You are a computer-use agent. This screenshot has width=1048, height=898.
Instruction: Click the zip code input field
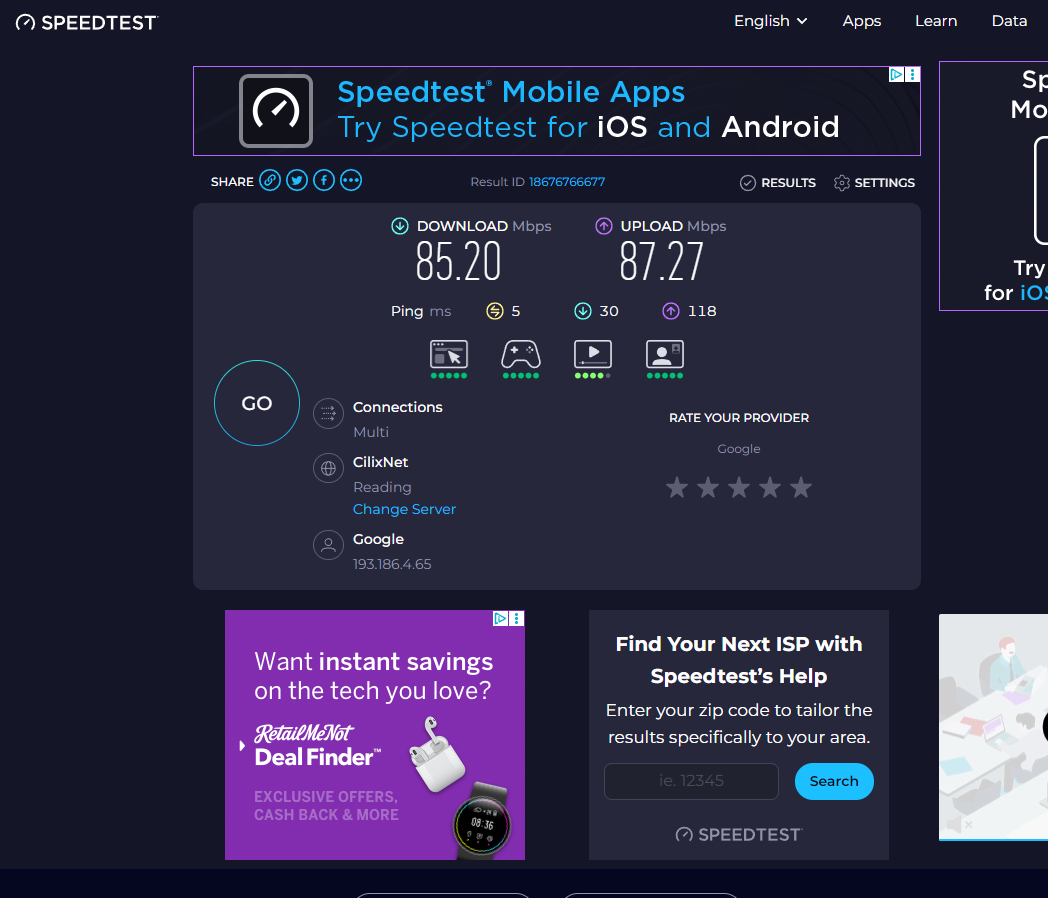click(x=691, y=782)
